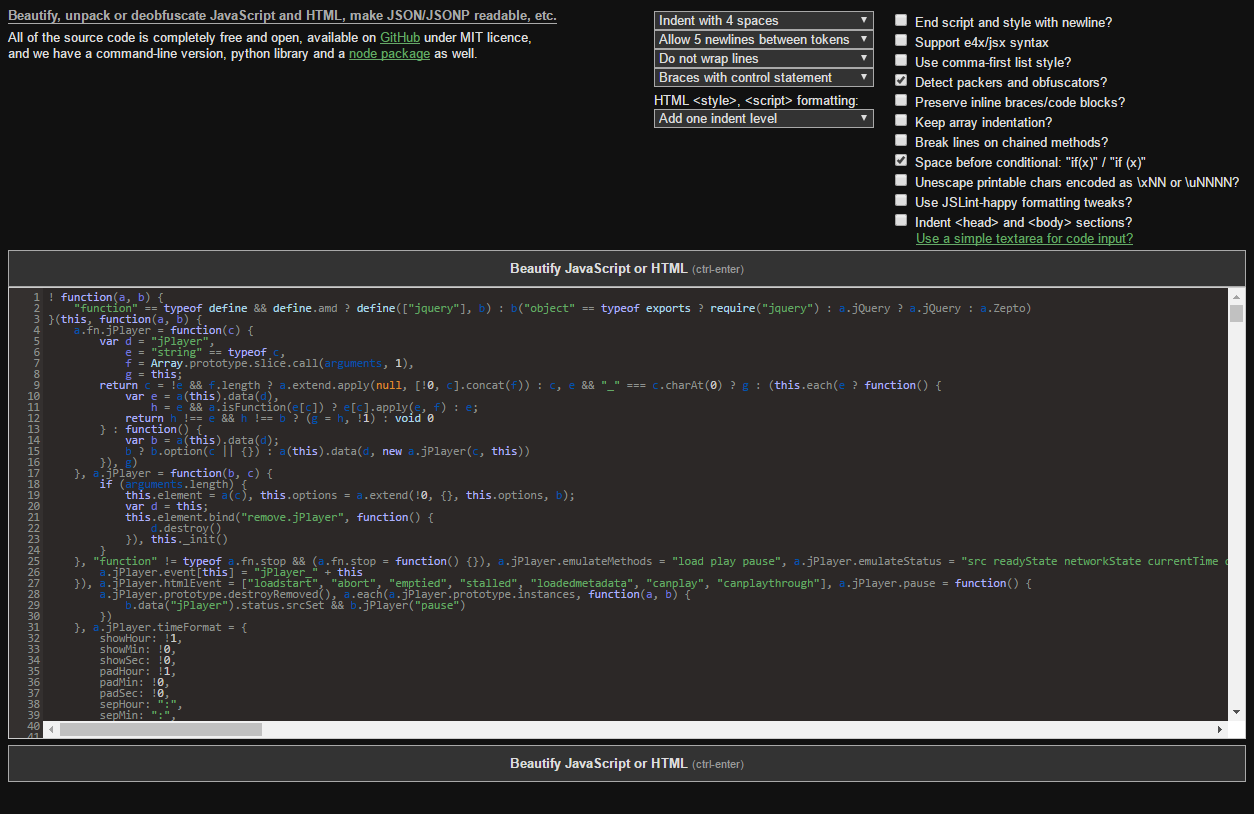Screen dimensions: 1254x814
Task: Click the scroll-right arrow of code editor
Action: pyautogui.click(x=1219, y=730)
